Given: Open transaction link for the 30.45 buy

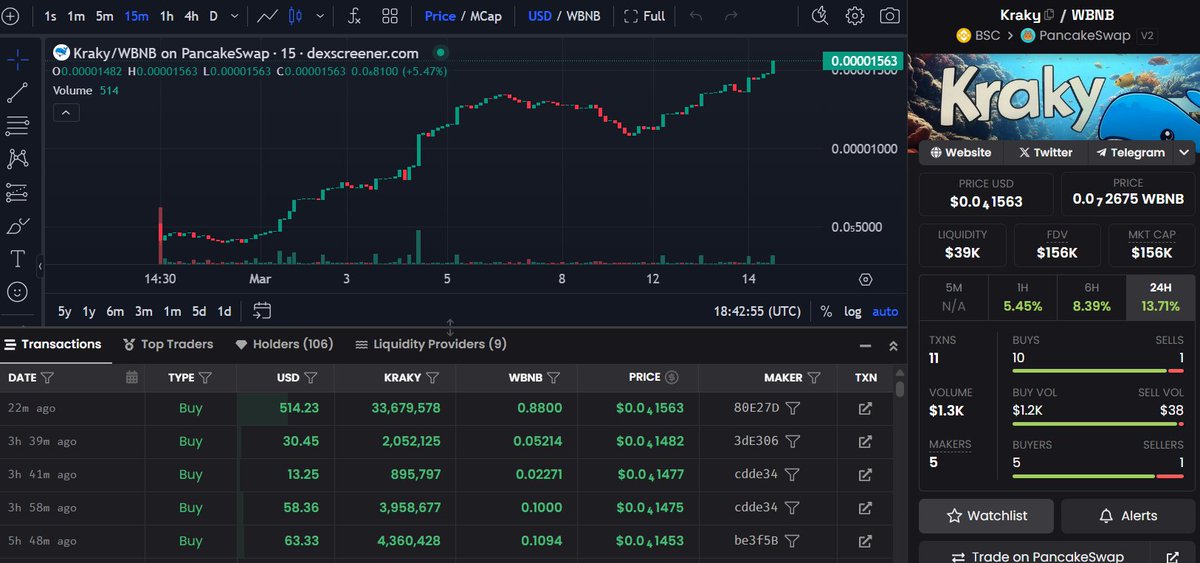Looking at the screenshot, I should pyautogui.click(x=865, y=442).
